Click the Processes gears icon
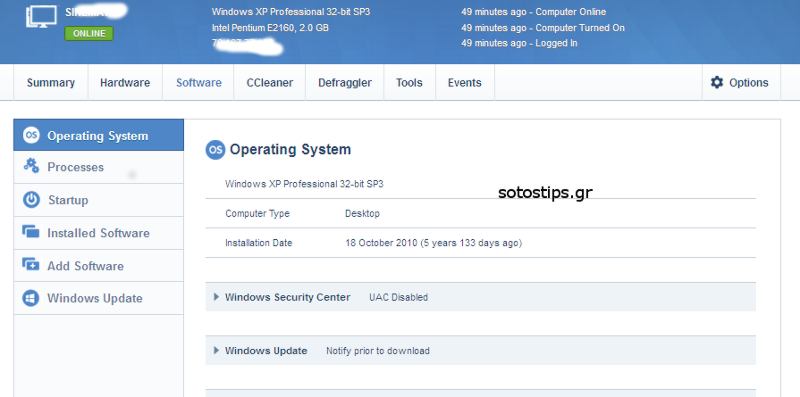 [x=31, y=165]
